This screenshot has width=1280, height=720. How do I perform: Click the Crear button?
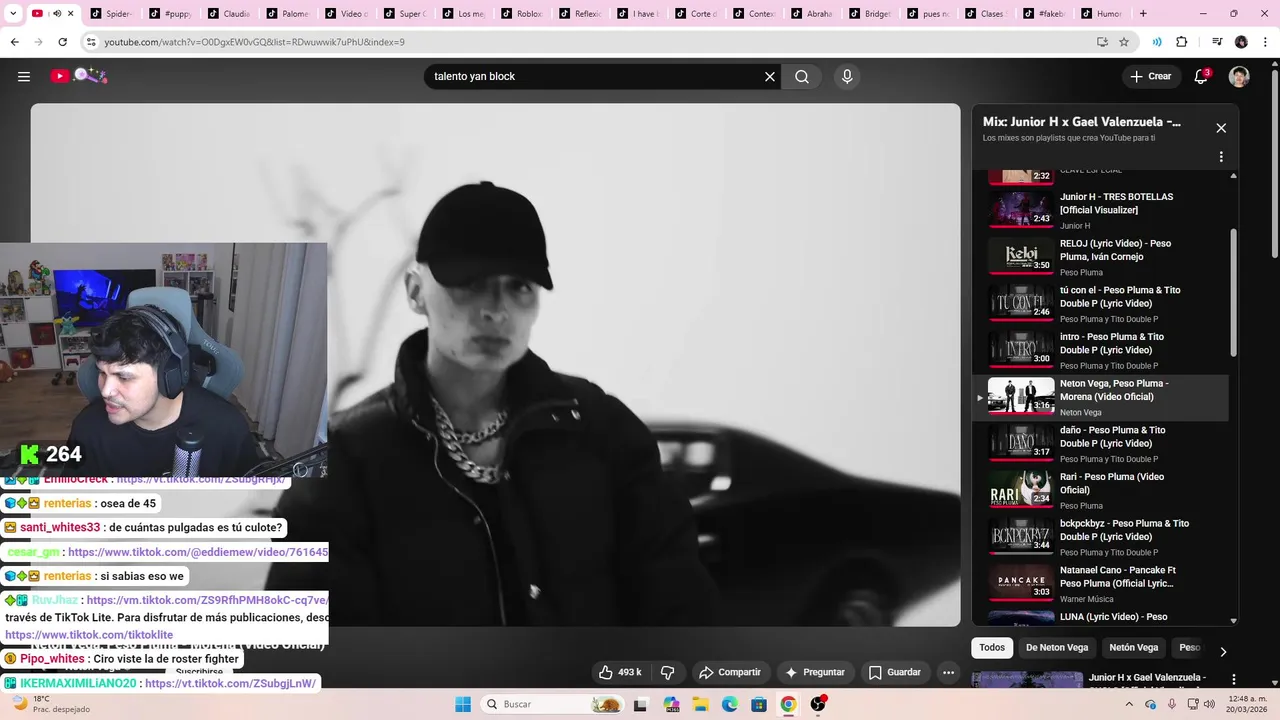[x=1150, y=76]
